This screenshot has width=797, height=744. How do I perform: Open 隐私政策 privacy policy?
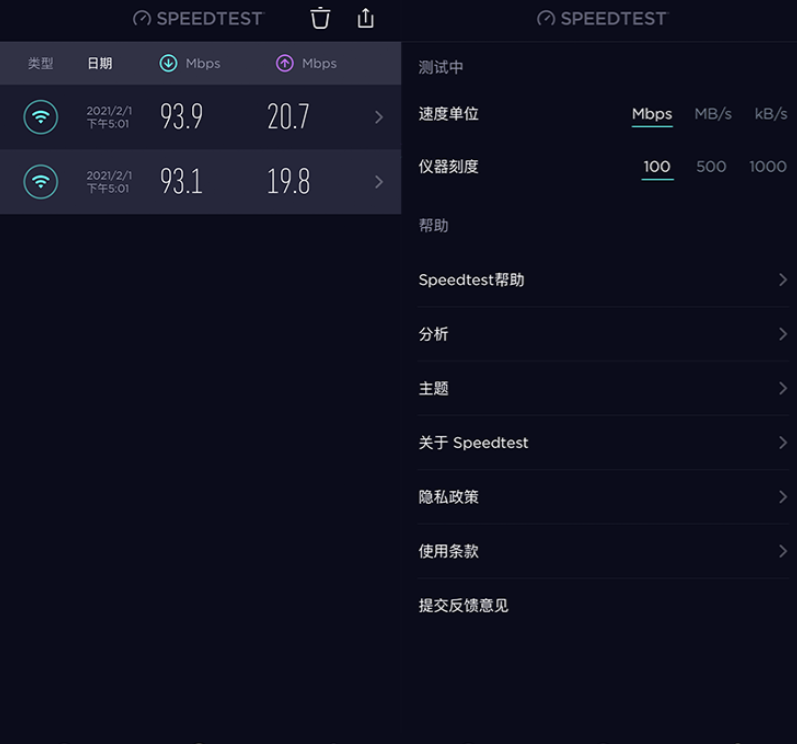point(603,497)
